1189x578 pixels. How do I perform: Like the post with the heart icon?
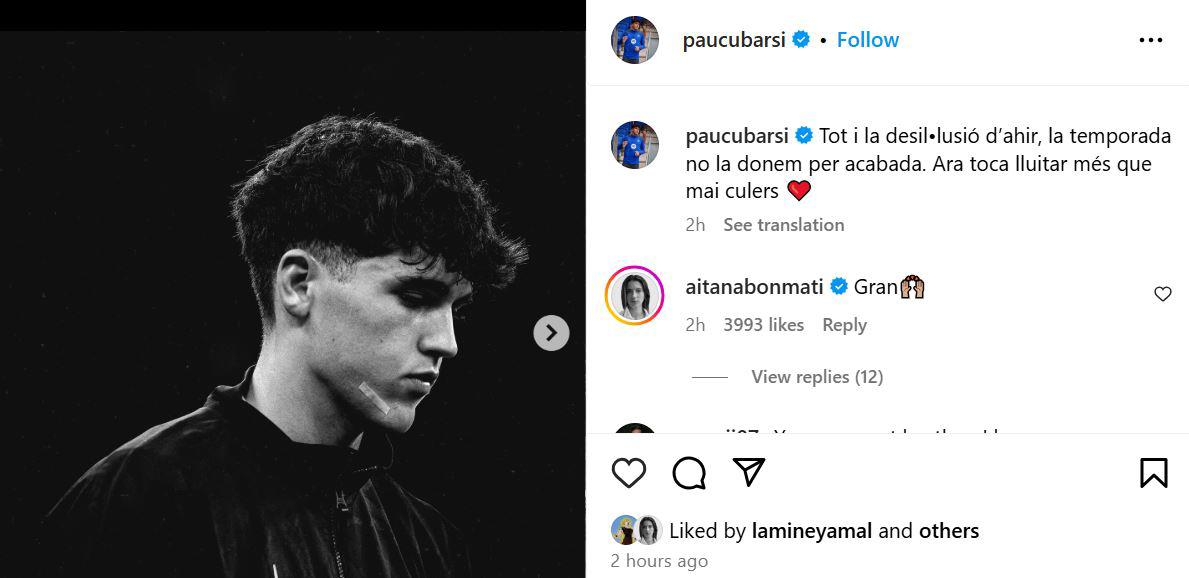pyautogui.click(x=628, y=473)
